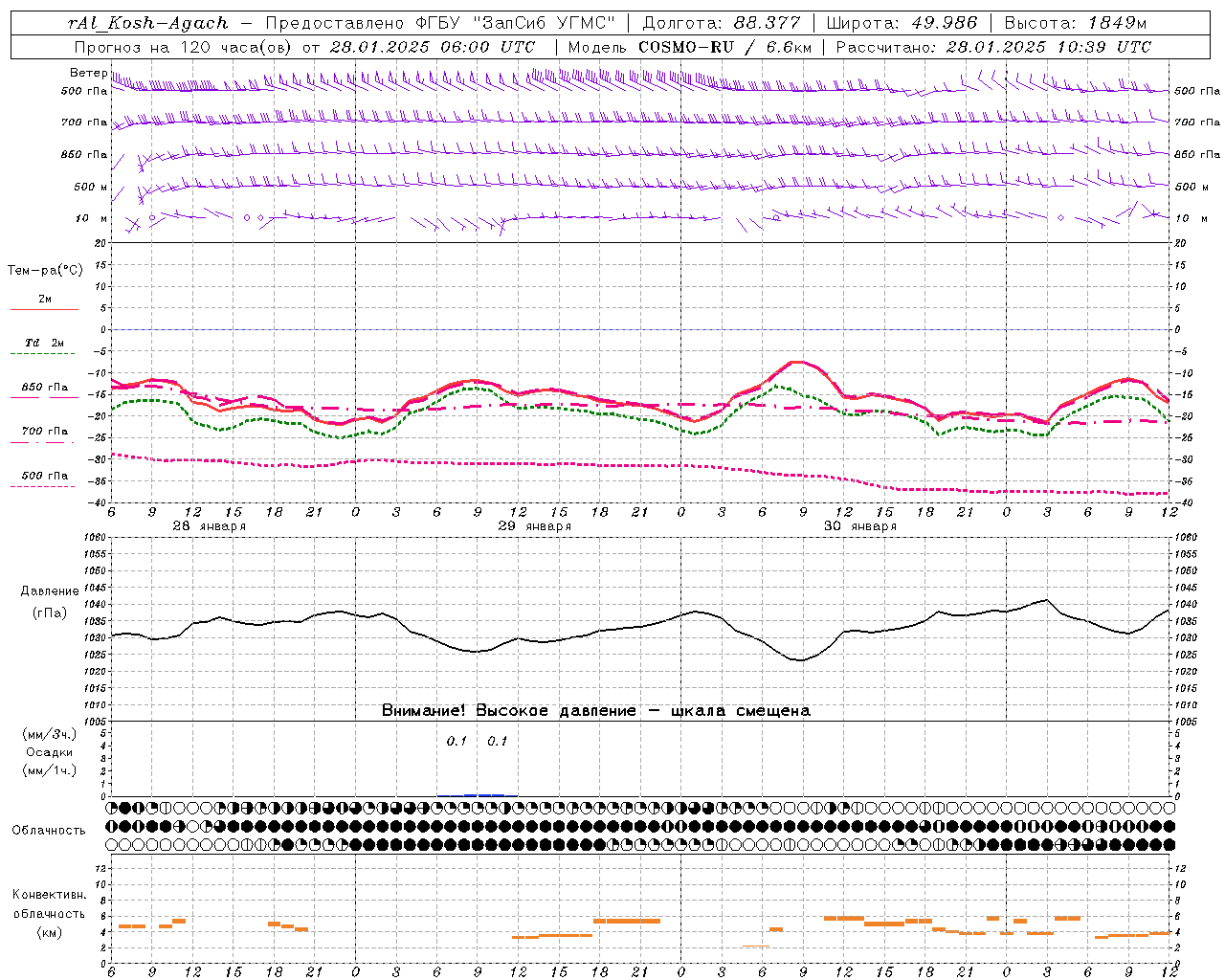Select the date label 28 января

coord(209,526)
